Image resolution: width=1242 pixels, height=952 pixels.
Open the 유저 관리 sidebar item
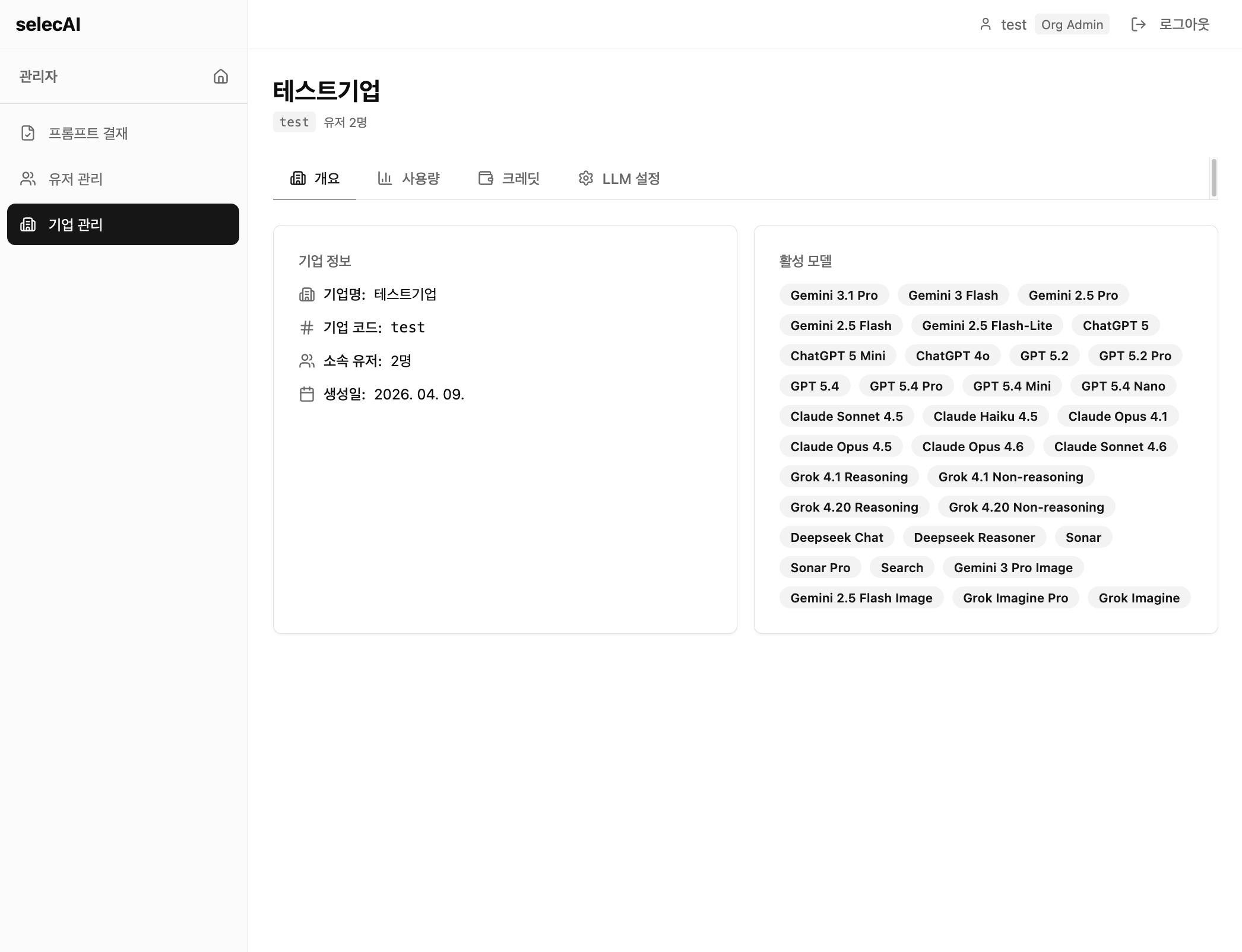click(123, 179)
